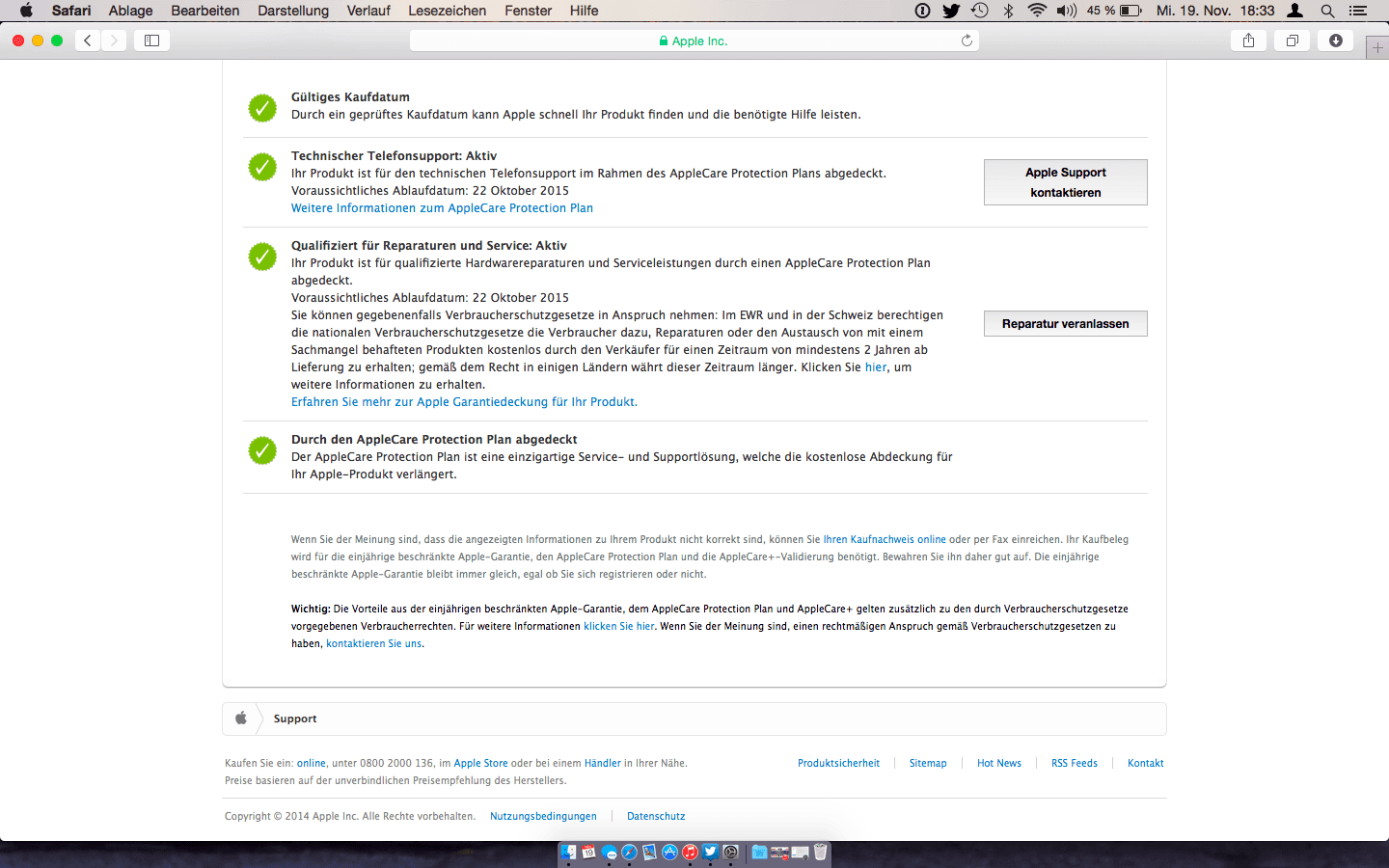
Task: Open the Fenster menu
Action: 529,11
